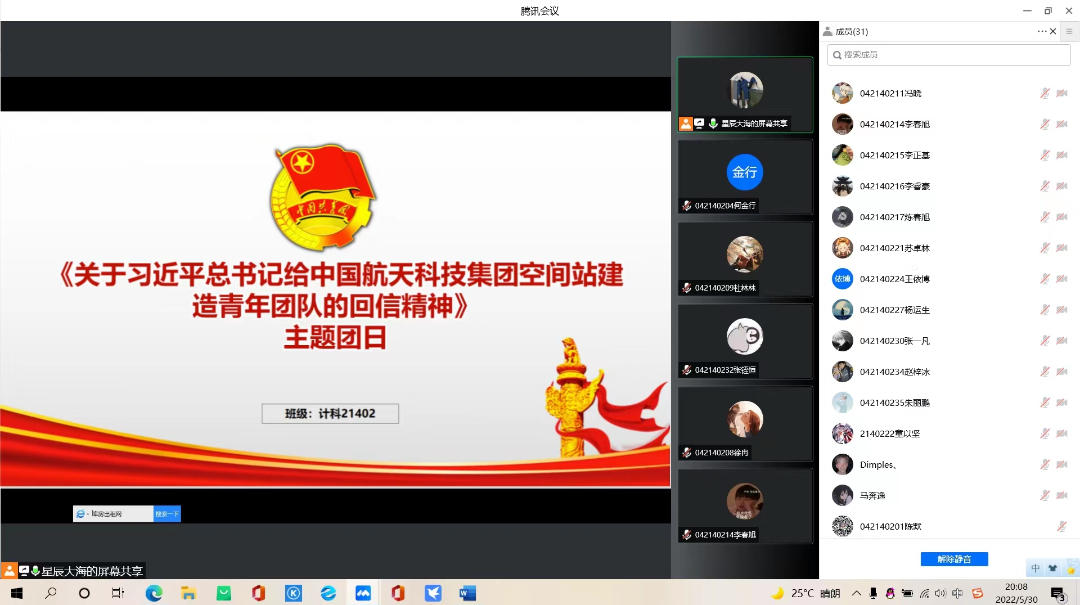The width and height of the screenshot is (1080, 605).
Task: Select member 042140215 in the list
Action: point(949,155)
